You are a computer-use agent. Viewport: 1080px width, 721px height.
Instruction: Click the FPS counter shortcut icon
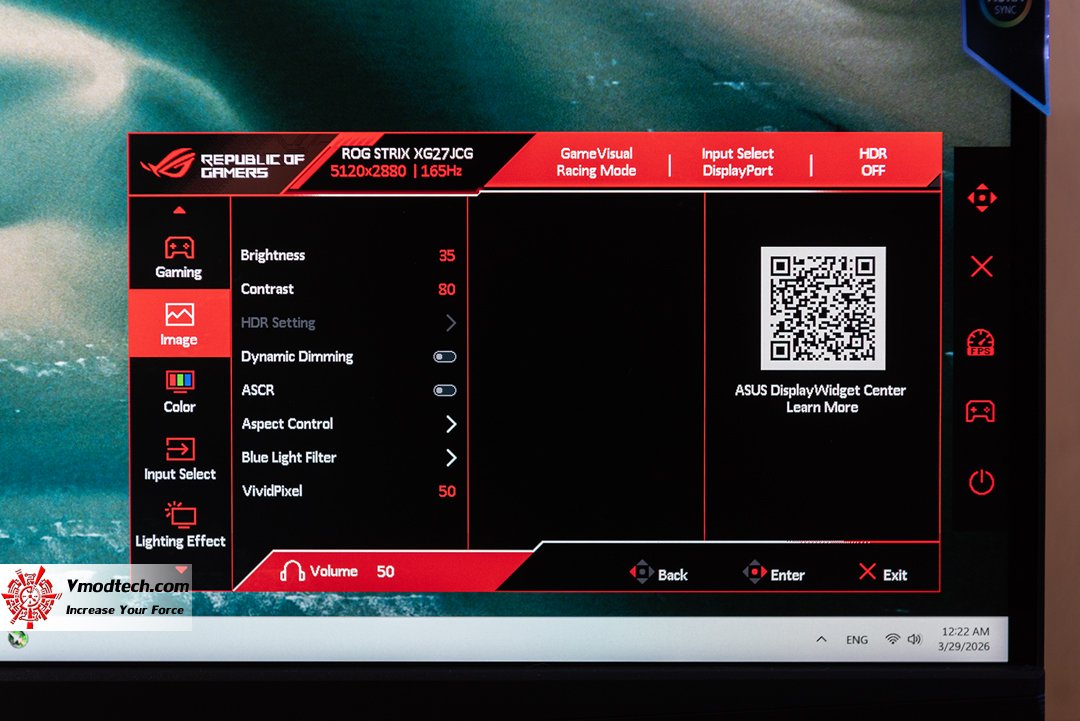(981, 342)
